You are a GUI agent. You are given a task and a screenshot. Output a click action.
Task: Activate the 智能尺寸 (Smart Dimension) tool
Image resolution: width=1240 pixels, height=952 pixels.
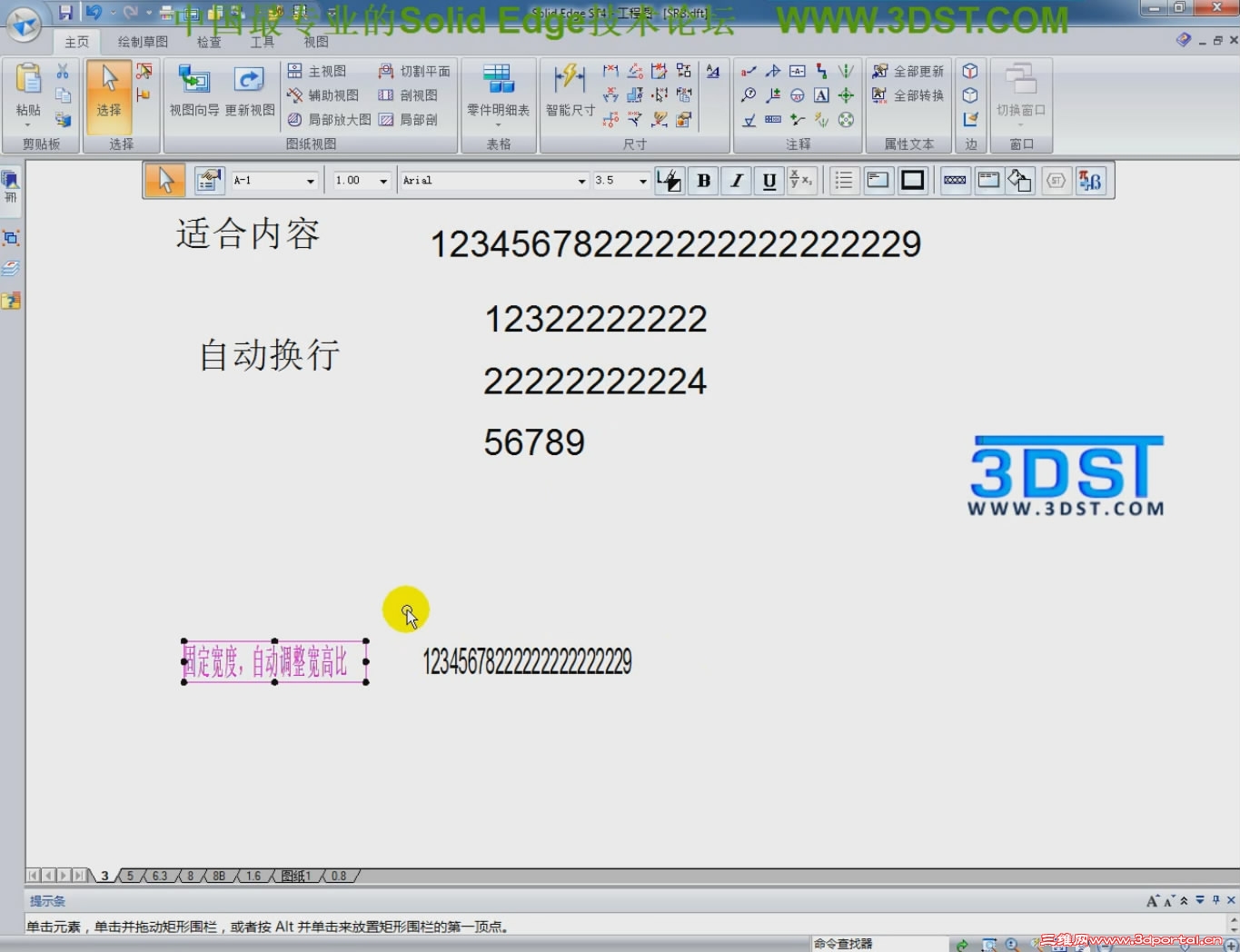(570, 89)
